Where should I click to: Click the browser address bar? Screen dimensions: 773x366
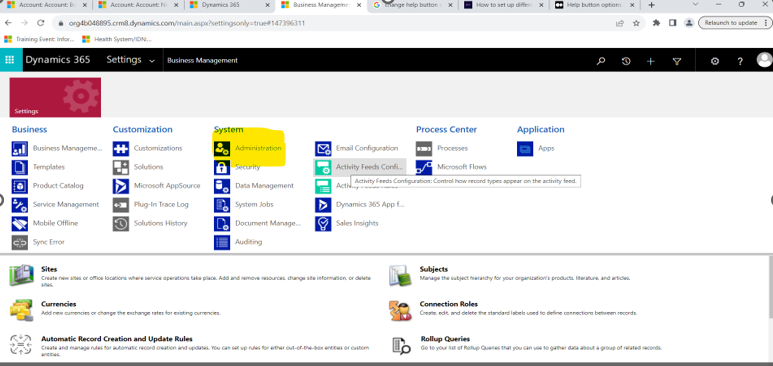click(334, 23)
